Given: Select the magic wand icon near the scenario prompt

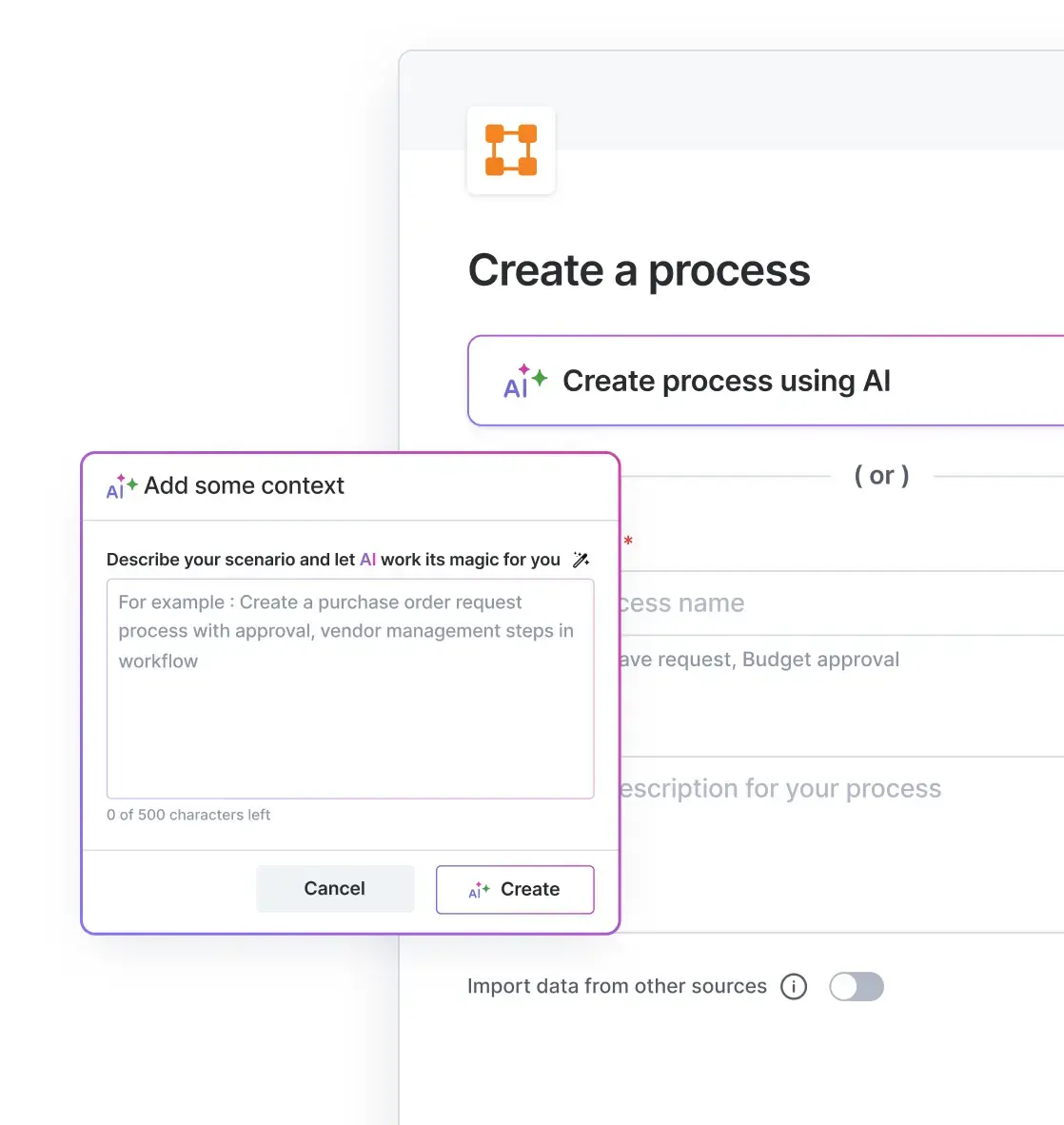Looking at the screenshot, I should [581, 560].
